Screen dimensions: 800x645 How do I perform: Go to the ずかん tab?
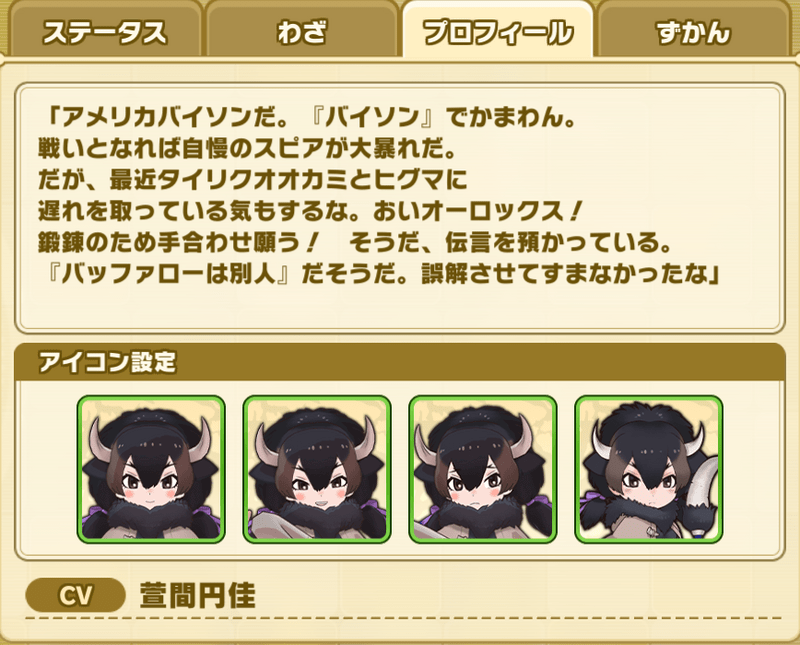point(694,32)
